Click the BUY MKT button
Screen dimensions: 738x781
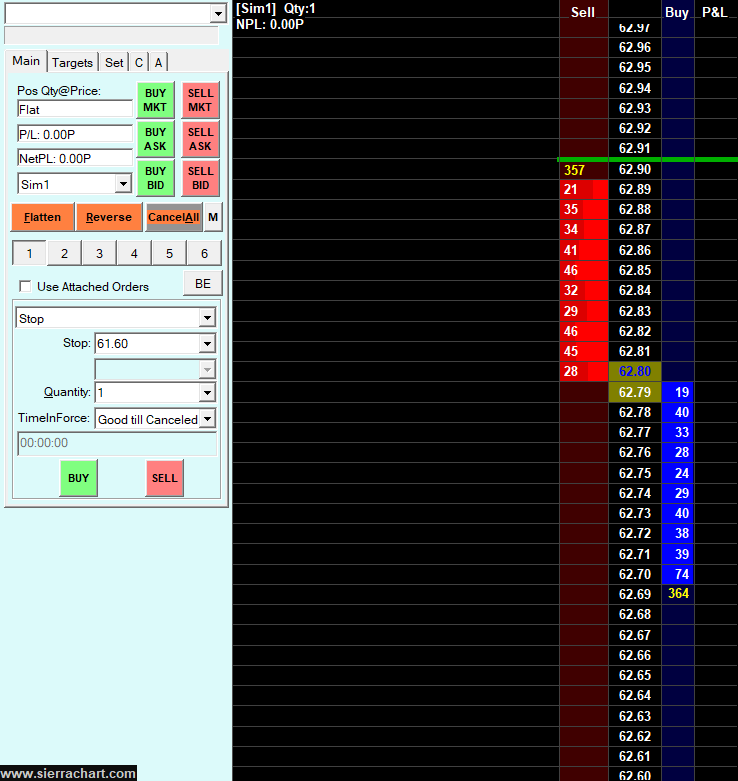(x=155, y=100)
